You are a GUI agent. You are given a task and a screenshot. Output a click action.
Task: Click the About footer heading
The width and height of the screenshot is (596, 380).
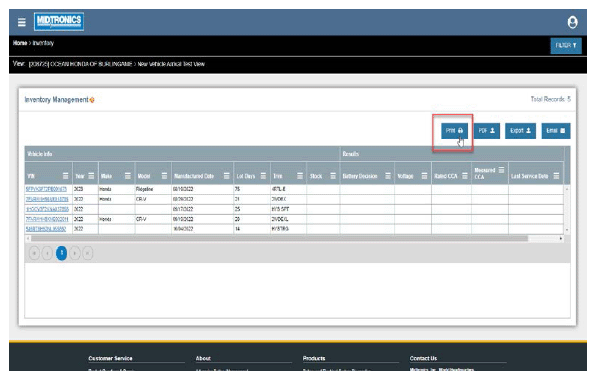203,358
